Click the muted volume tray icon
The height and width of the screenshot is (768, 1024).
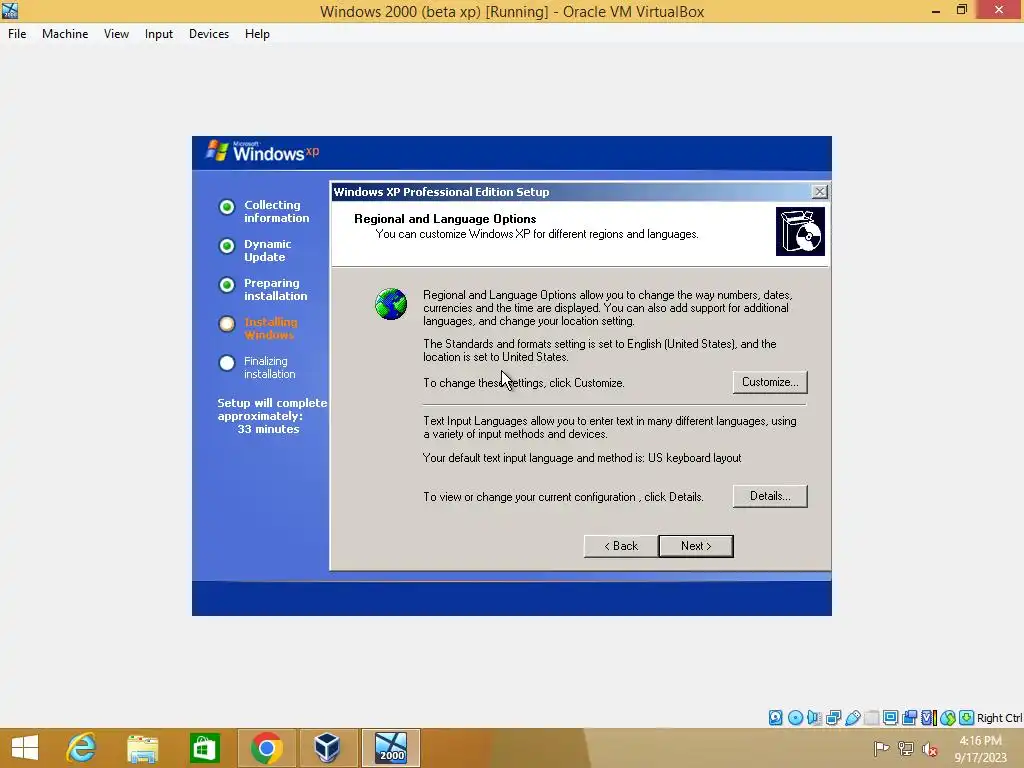(x=930, y=748)
